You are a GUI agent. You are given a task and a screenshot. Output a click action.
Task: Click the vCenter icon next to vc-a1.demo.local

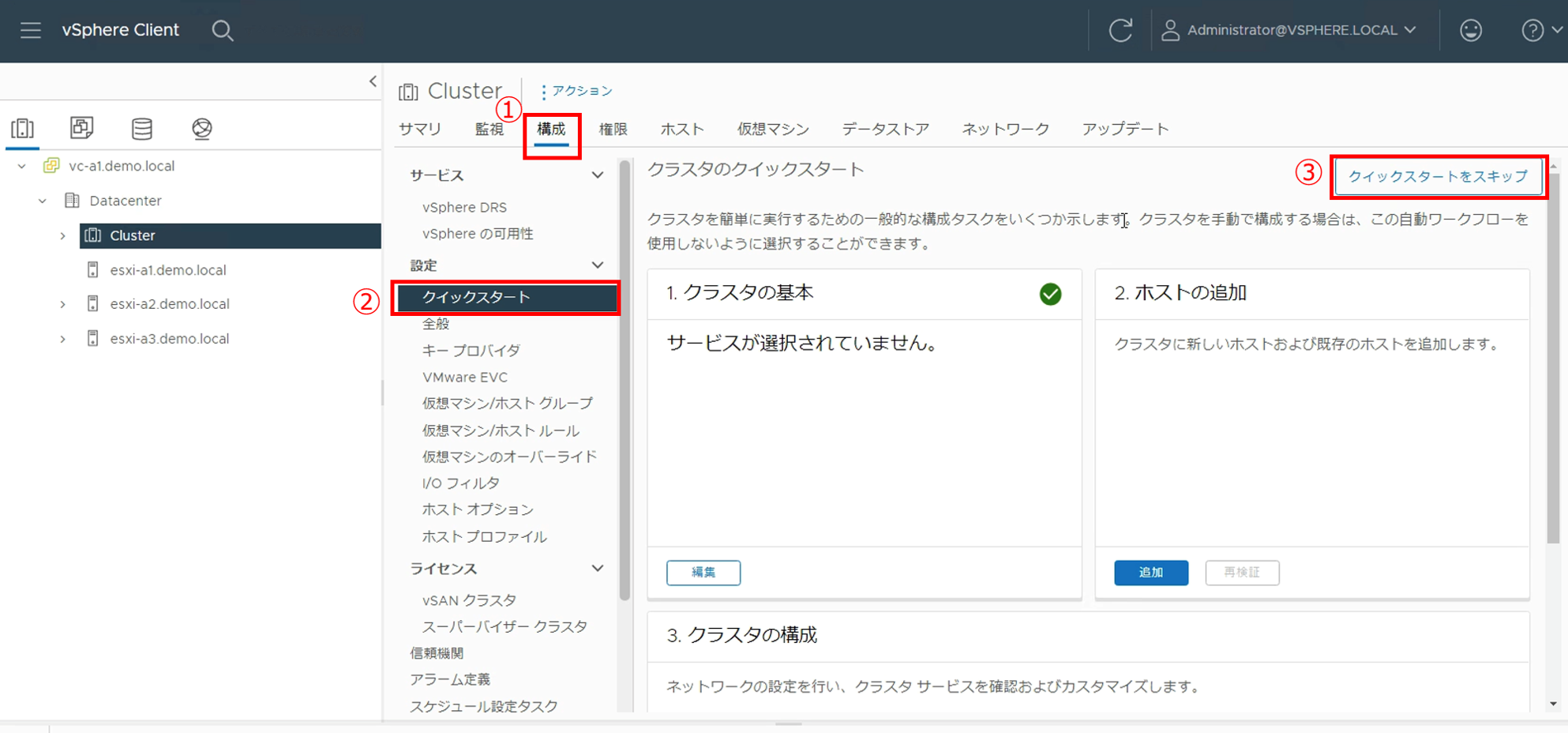tap(51, 166)
